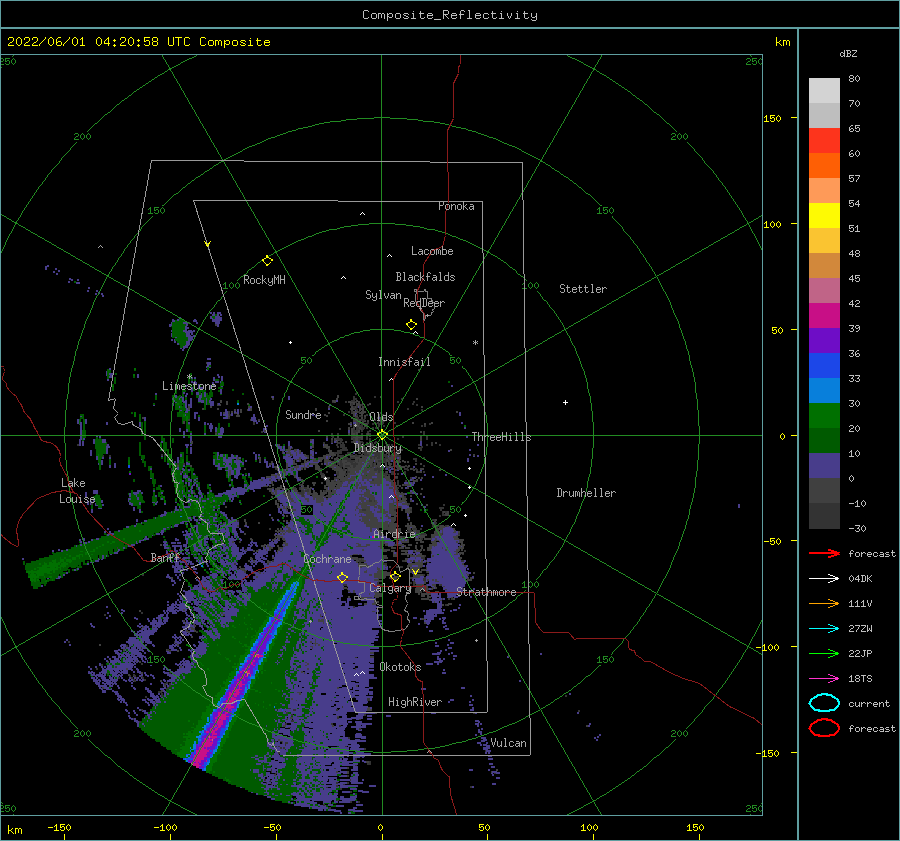Screen dimensions: 900x841
Task: Click the red forecast ellipse legend icon
Action: click(824, 728)
